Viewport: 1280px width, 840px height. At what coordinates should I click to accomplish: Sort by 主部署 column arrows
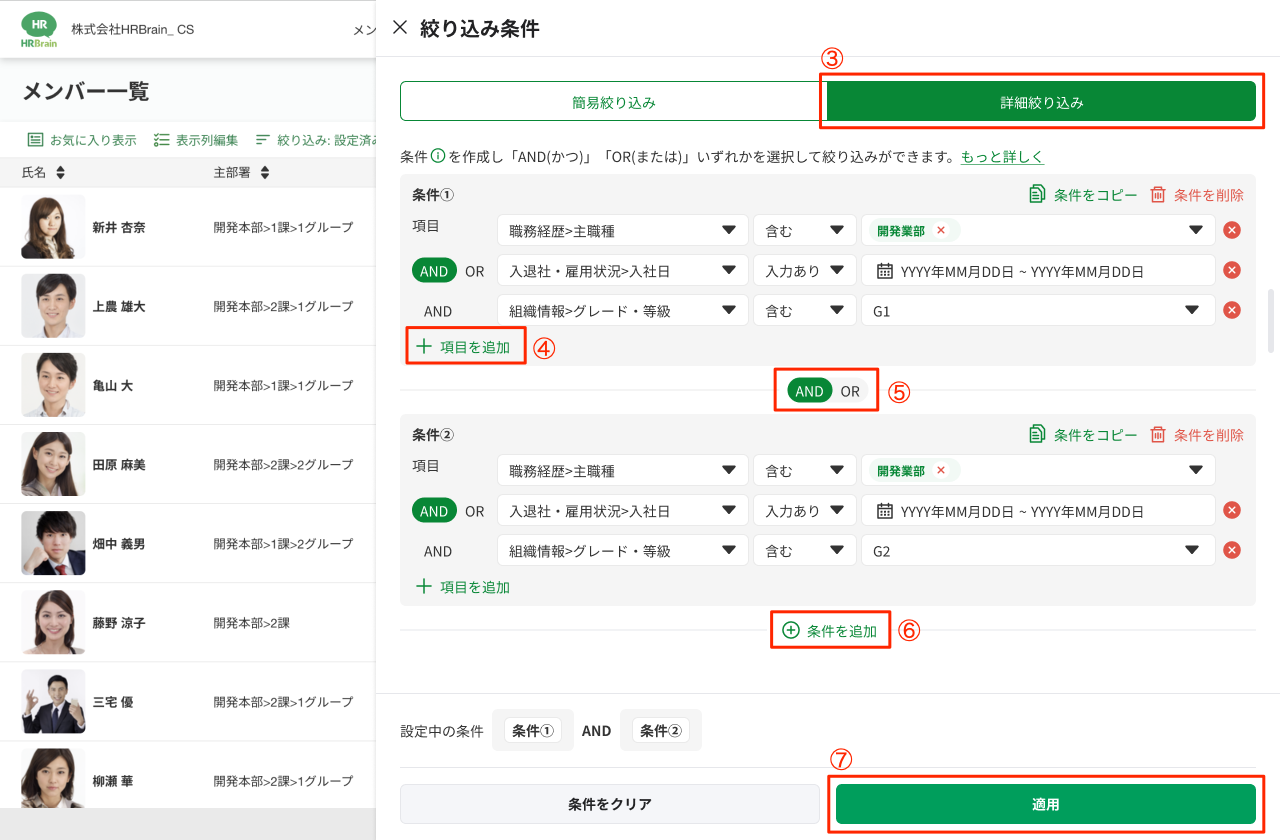click(265, 173)
